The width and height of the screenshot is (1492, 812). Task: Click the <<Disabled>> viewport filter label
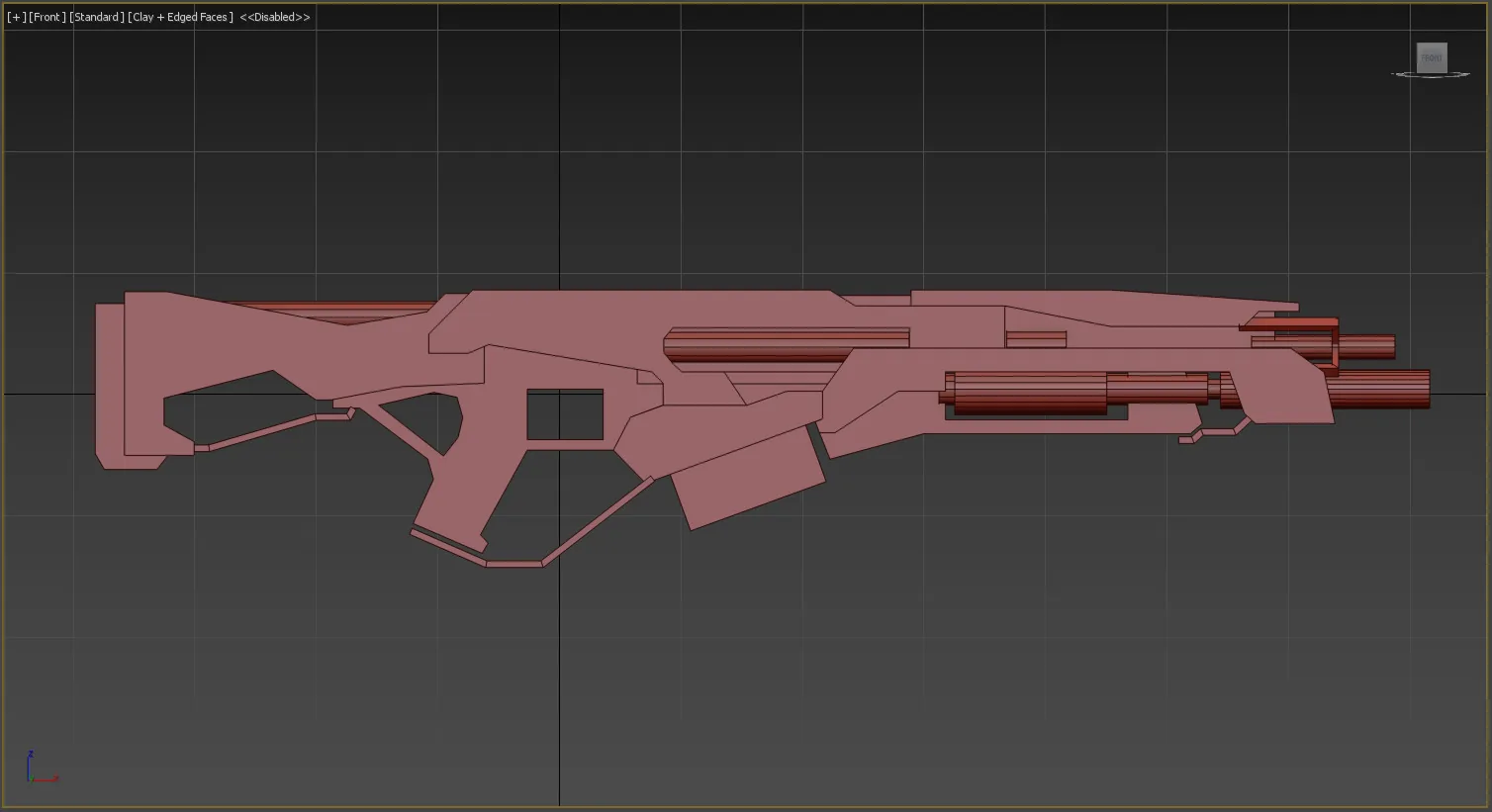coord(274,17)
